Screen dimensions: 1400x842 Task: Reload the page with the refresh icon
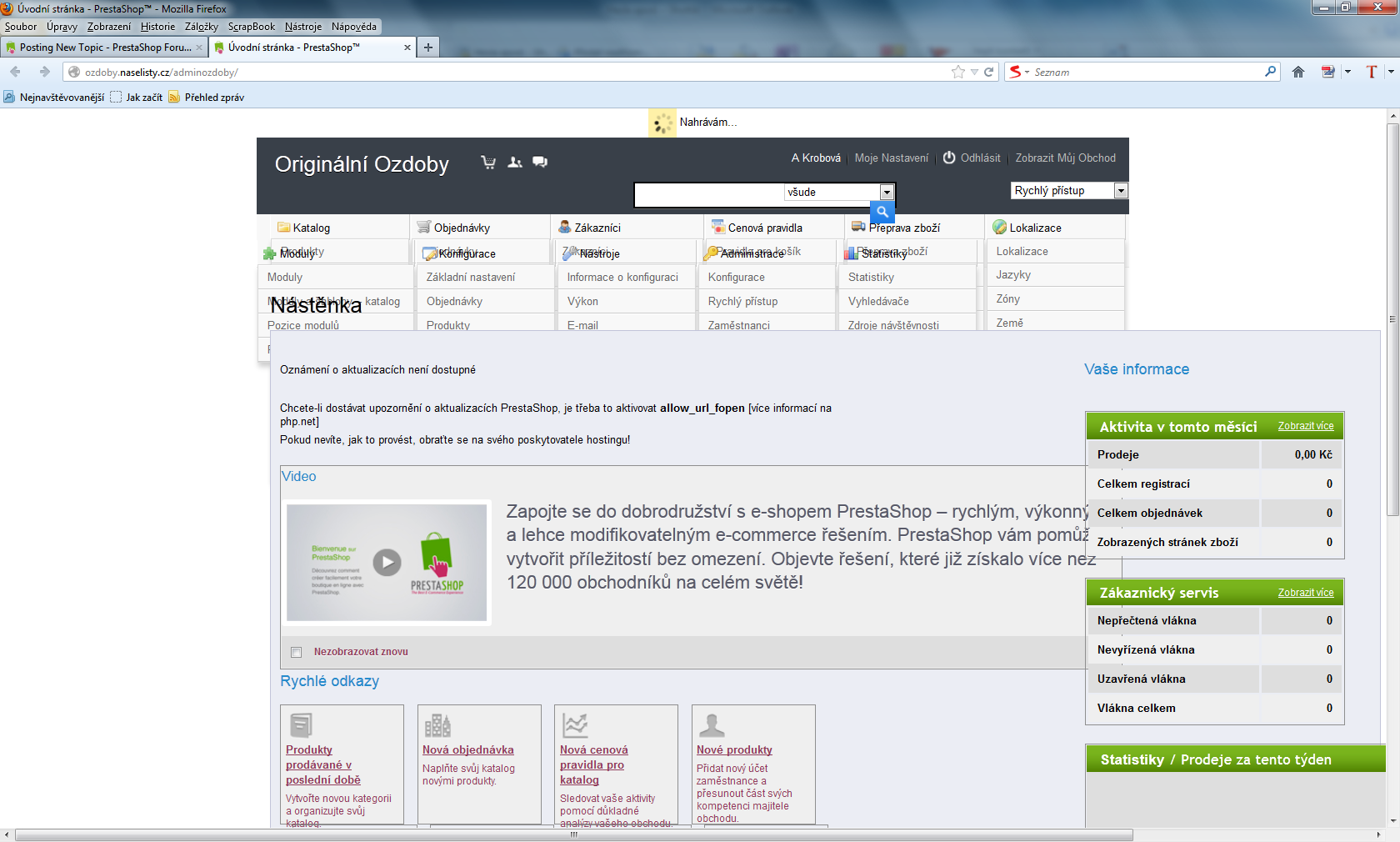click(x=989, y=72)
